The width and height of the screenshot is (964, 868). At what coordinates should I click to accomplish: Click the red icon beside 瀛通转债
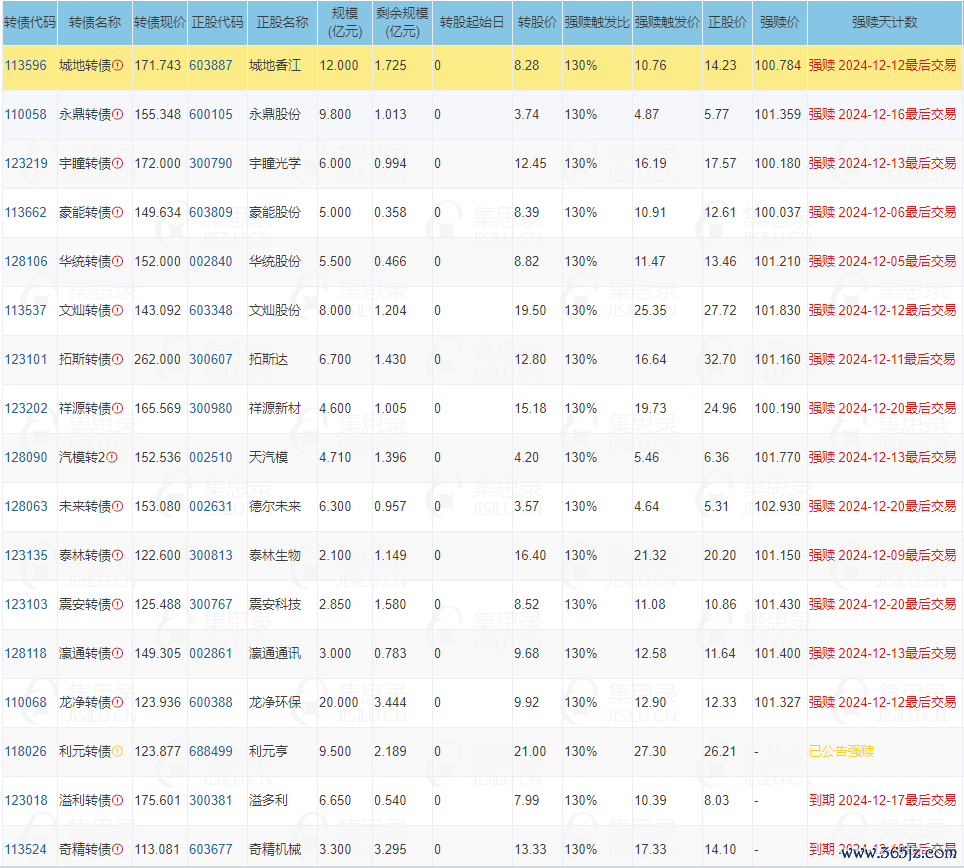click(x=117, y=653)
